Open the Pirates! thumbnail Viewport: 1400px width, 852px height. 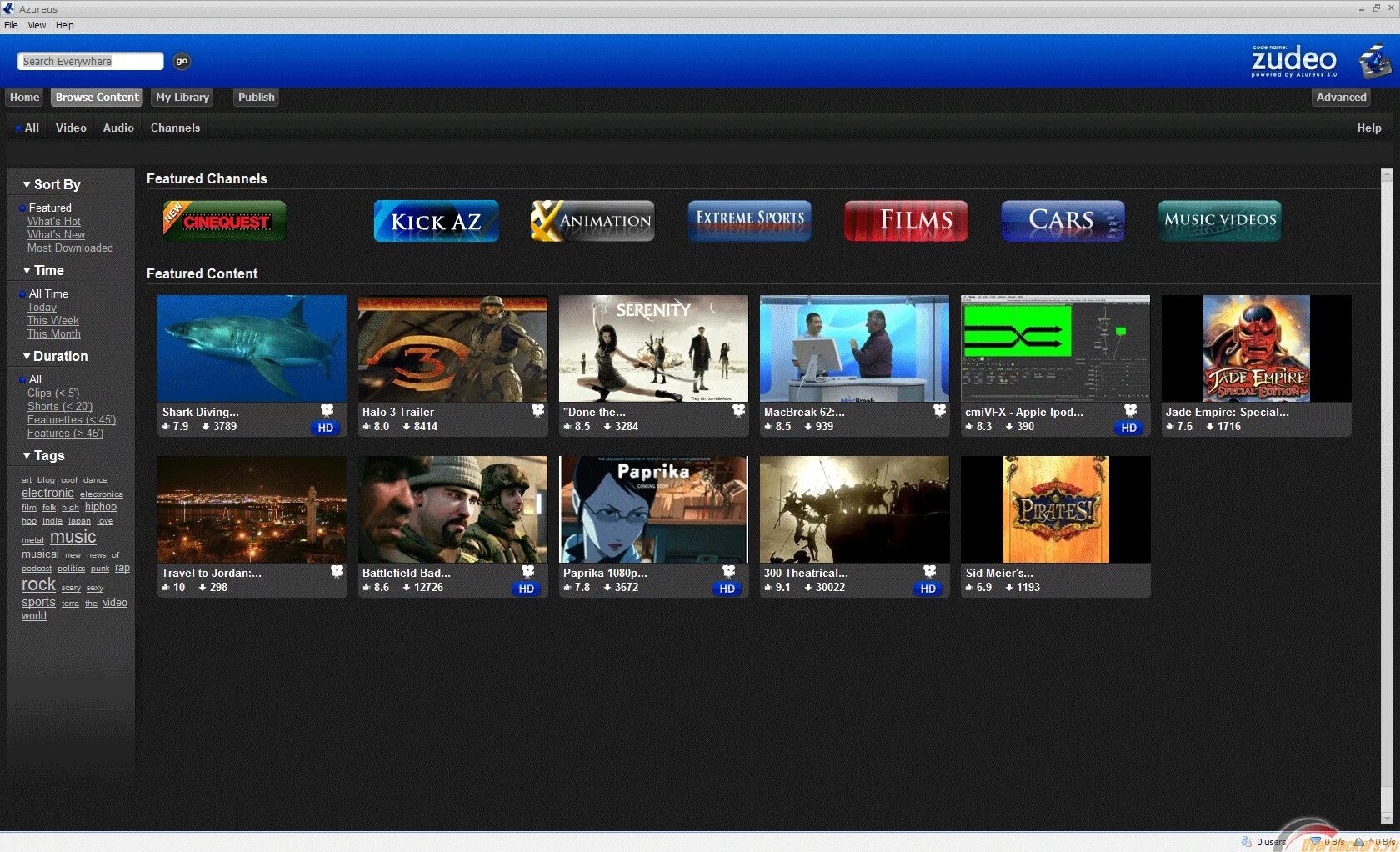[x=1055, y=509]
